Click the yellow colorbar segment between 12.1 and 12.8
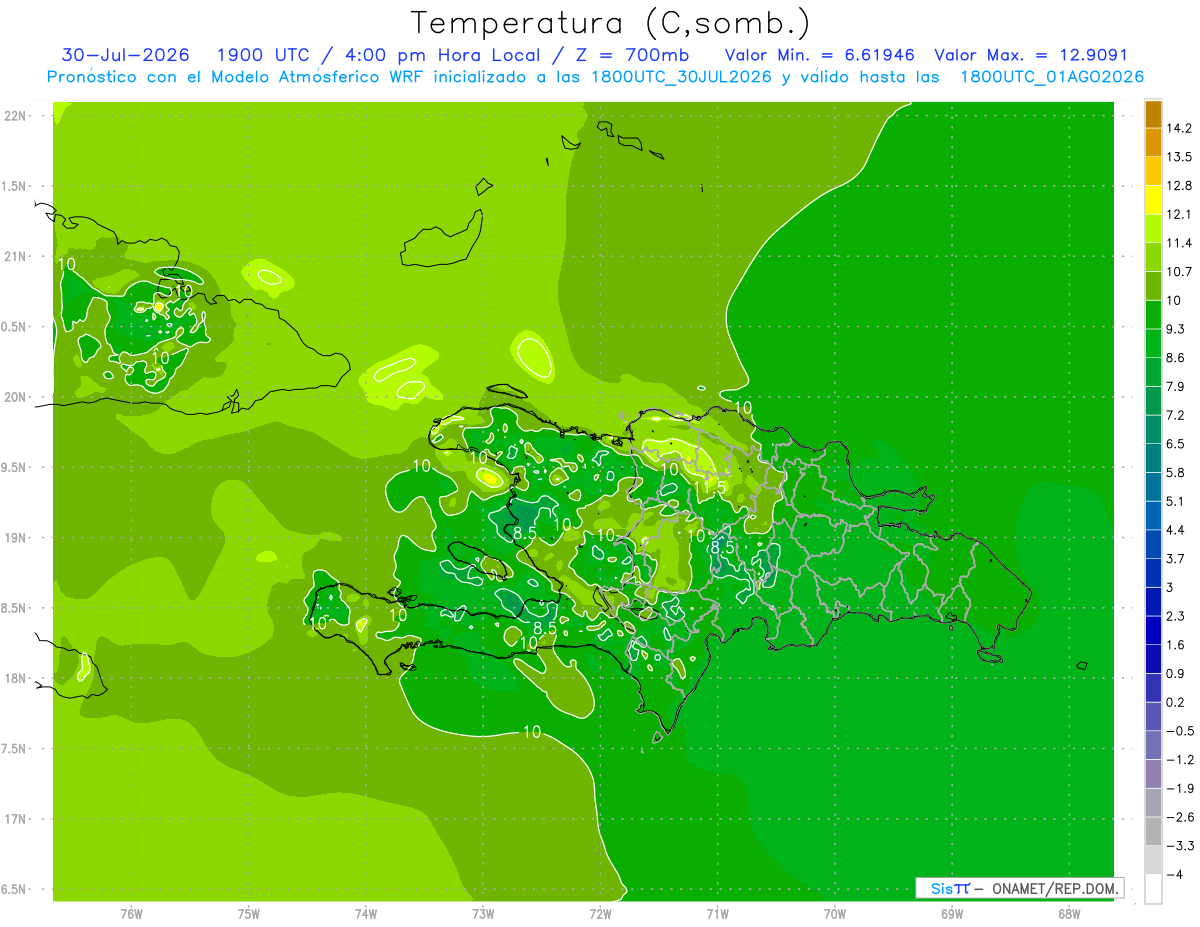Image resolution: width=1200 pixels, height=927 pixels. coord(1153,200)
